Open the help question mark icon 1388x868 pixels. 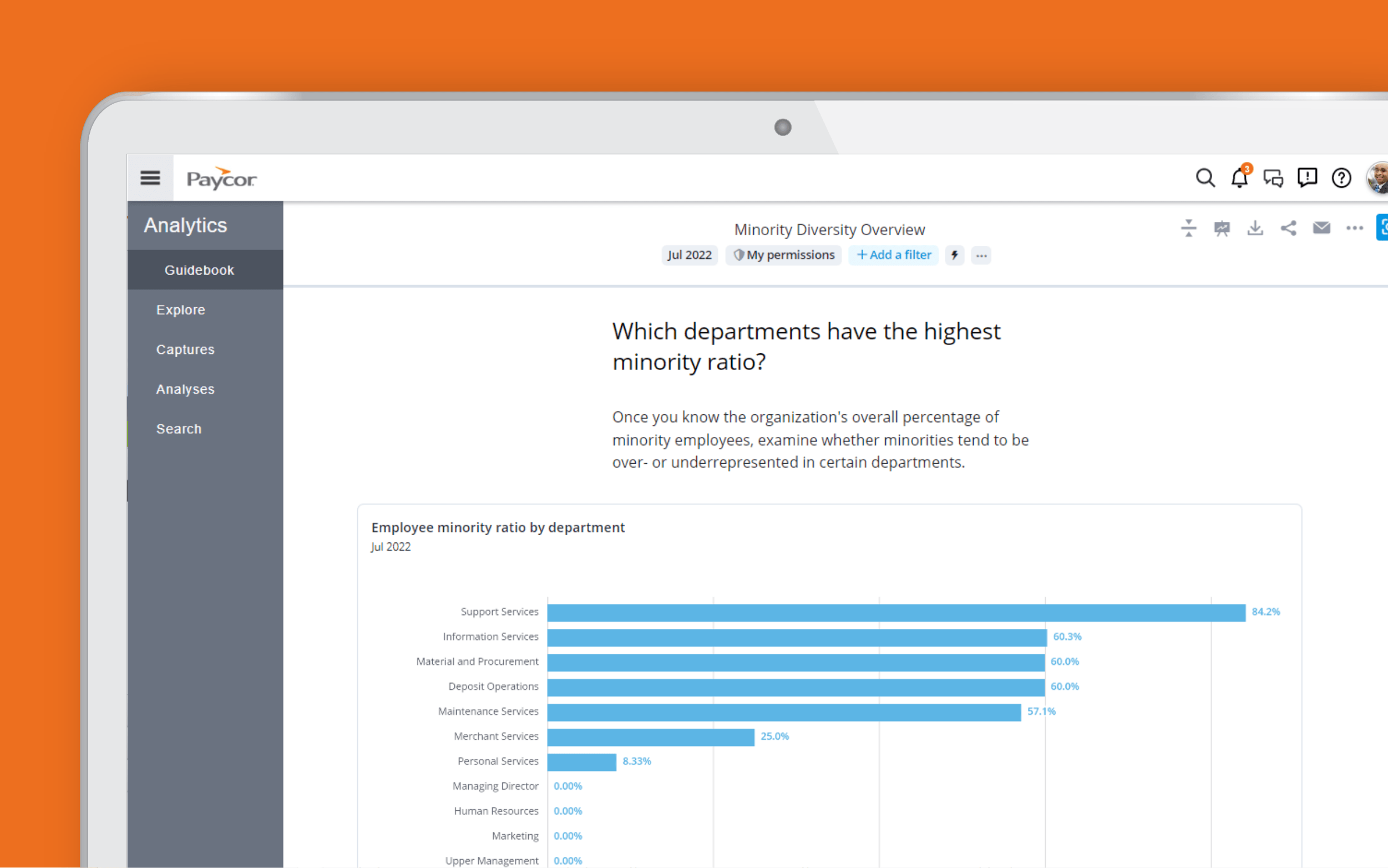pyautogui.click(x=1341, y=178)
